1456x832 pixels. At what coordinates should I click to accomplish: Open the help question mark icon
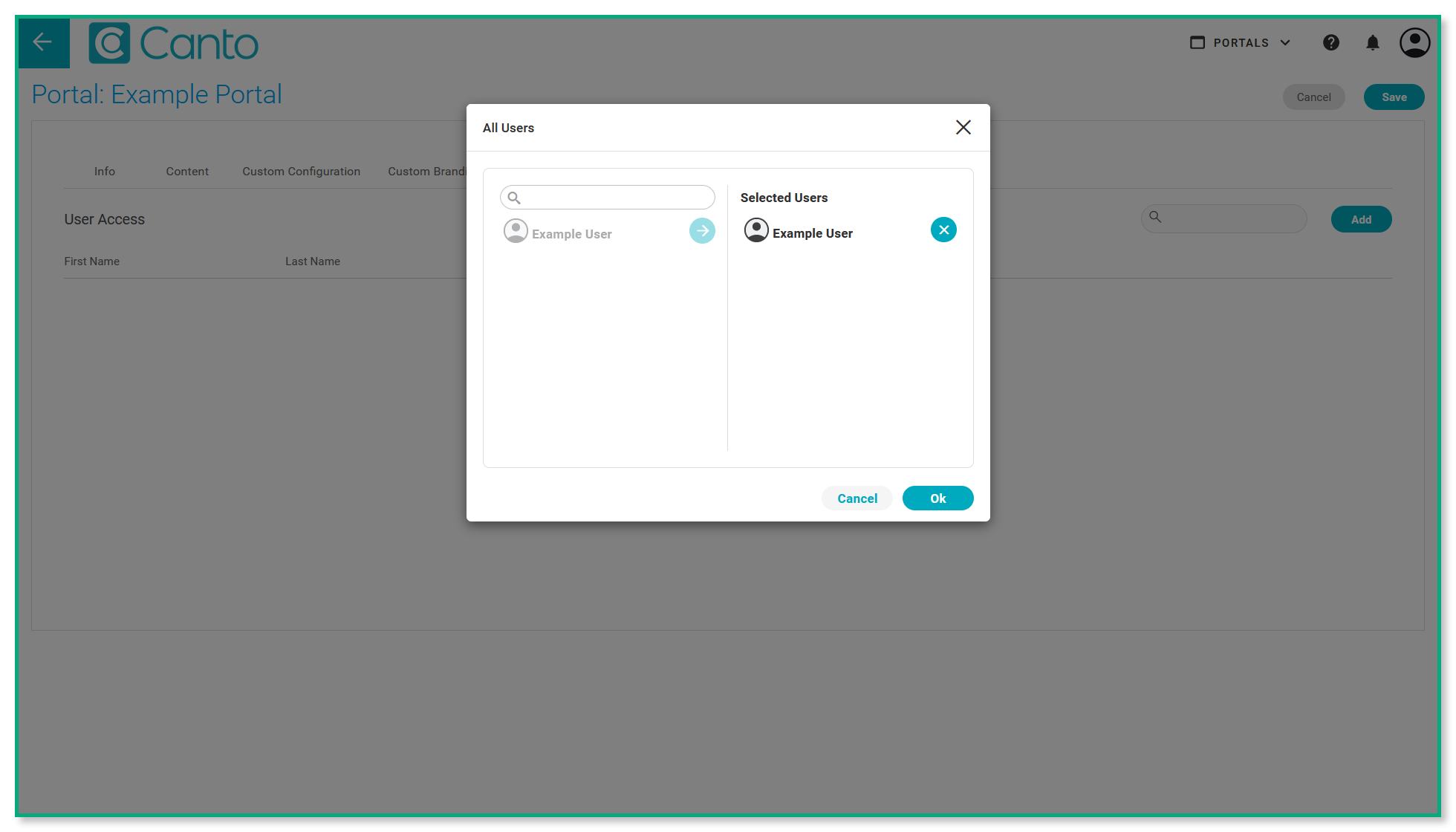[1330, 43]
